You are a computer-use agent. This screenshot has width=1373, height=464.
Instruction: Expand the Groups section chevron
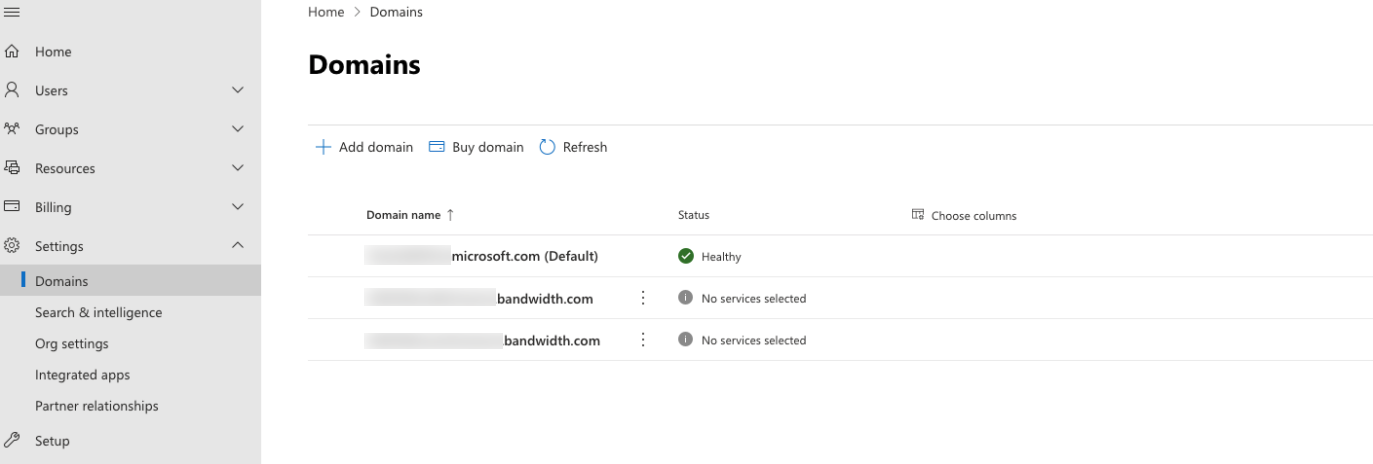pyautogui.click(x=238, y=129)
